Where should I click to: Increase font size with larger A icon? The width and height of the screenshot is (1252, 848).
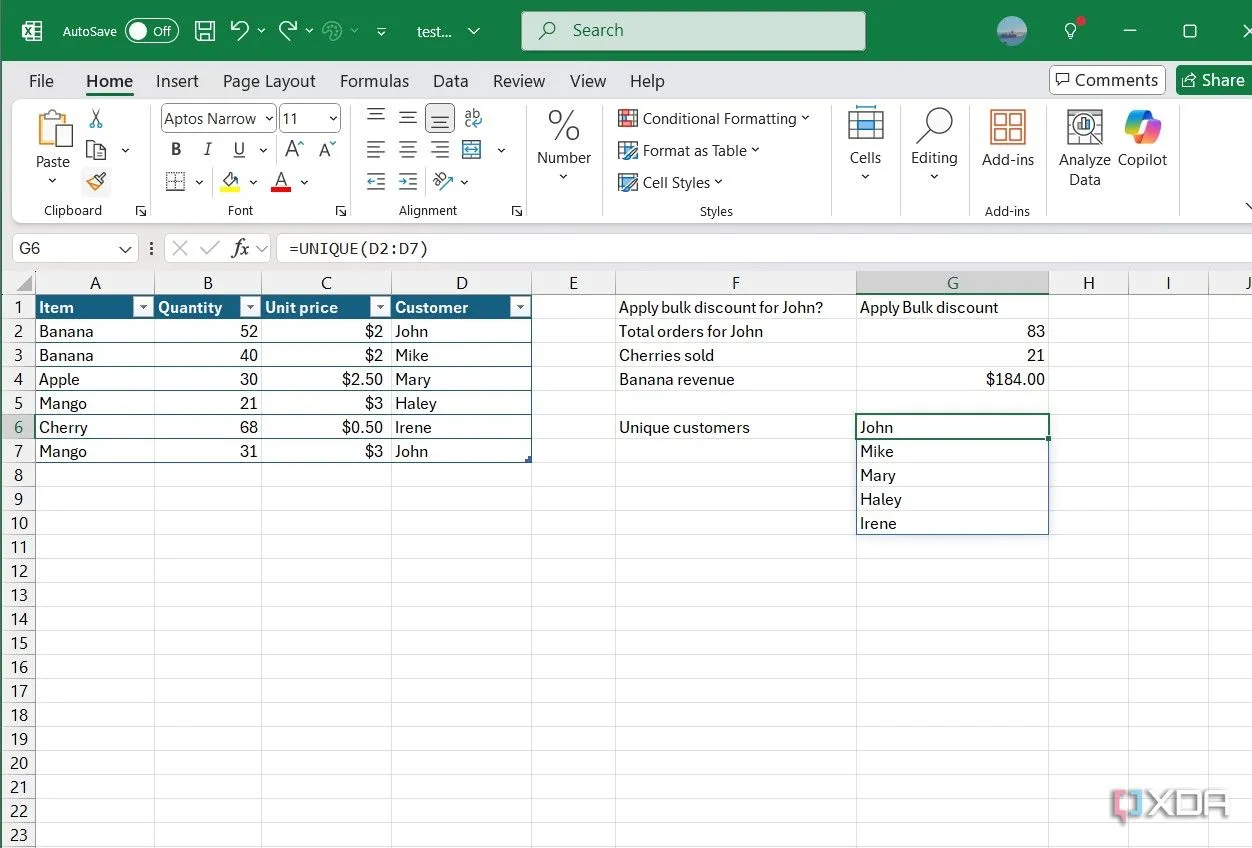pos(294,150)
